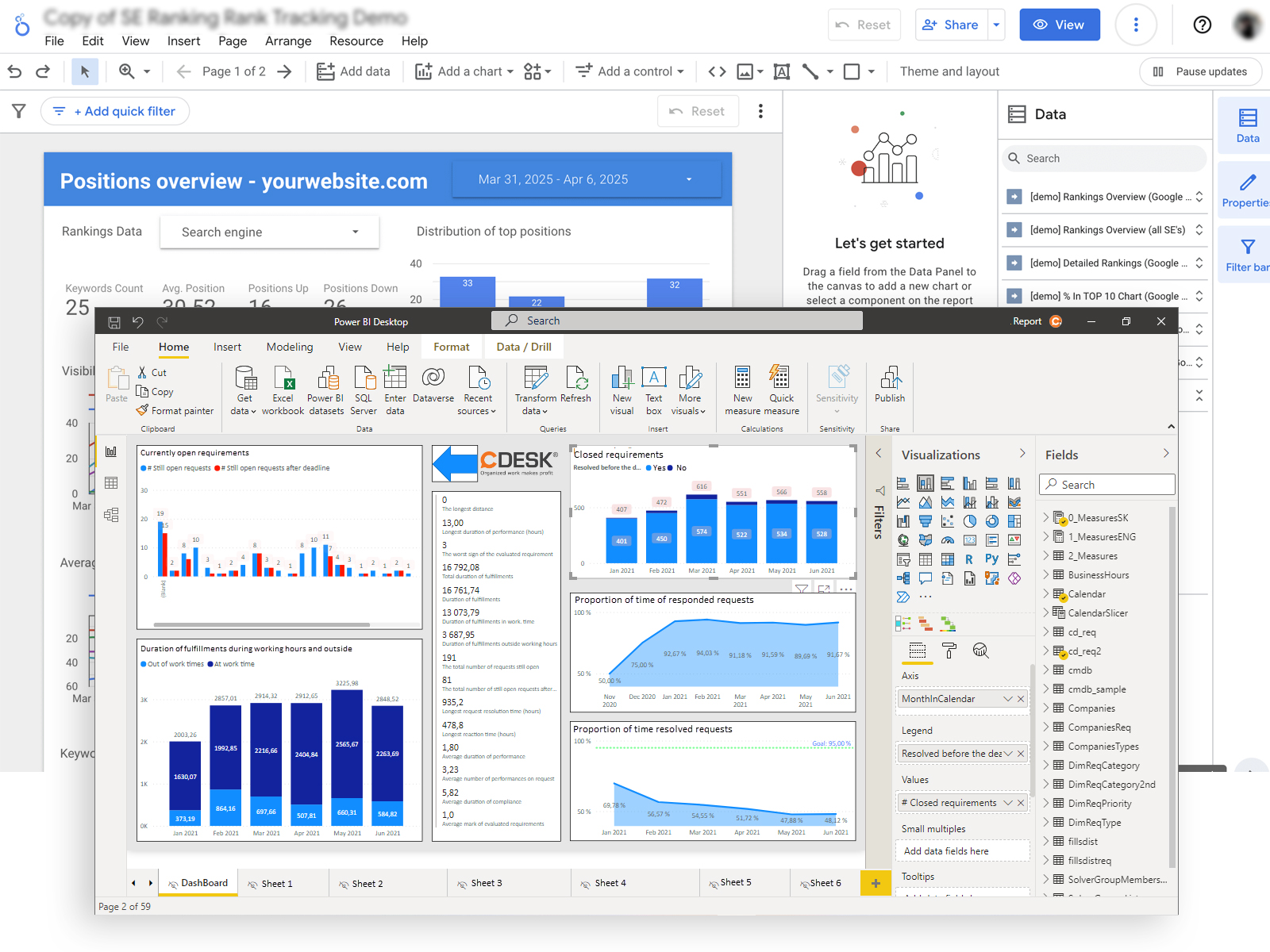Click Get data in the Power BI ribbon
This screenshot has height=952, width=1270.
pyautogui.click(x=244, y=389)
